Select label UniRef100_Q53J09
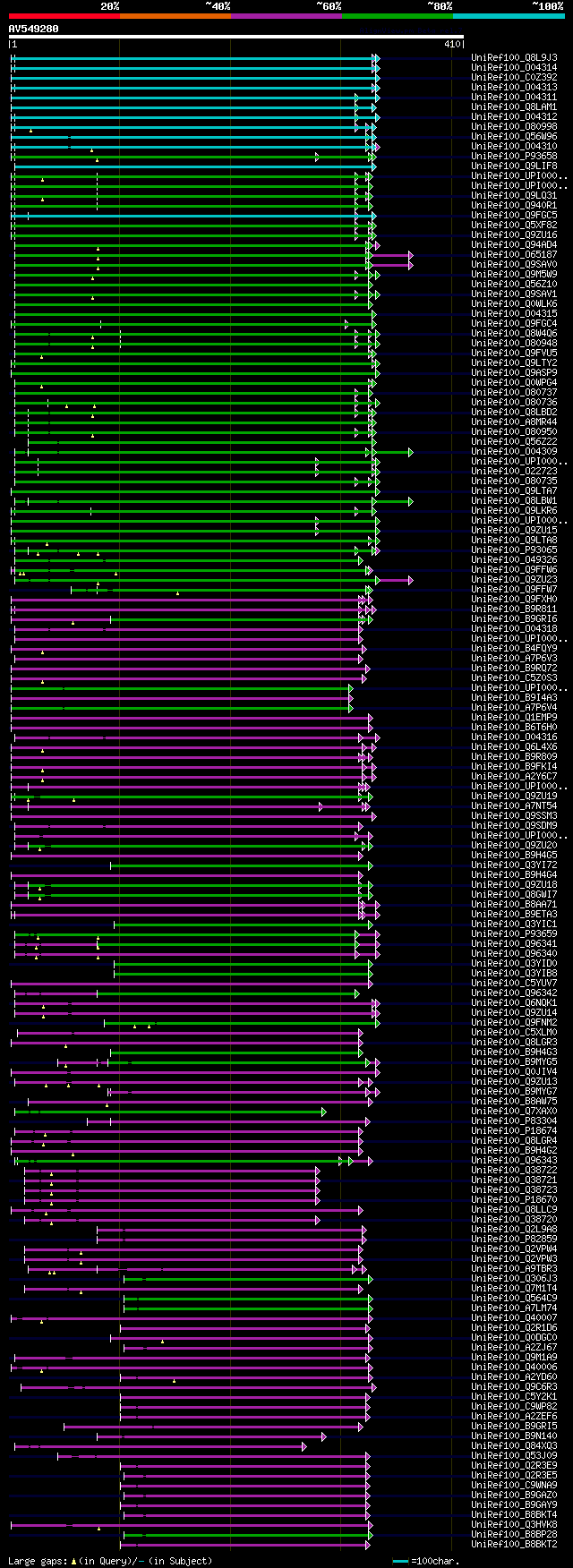Viewport: 573px width, 1568px height. coord(514,1455)
